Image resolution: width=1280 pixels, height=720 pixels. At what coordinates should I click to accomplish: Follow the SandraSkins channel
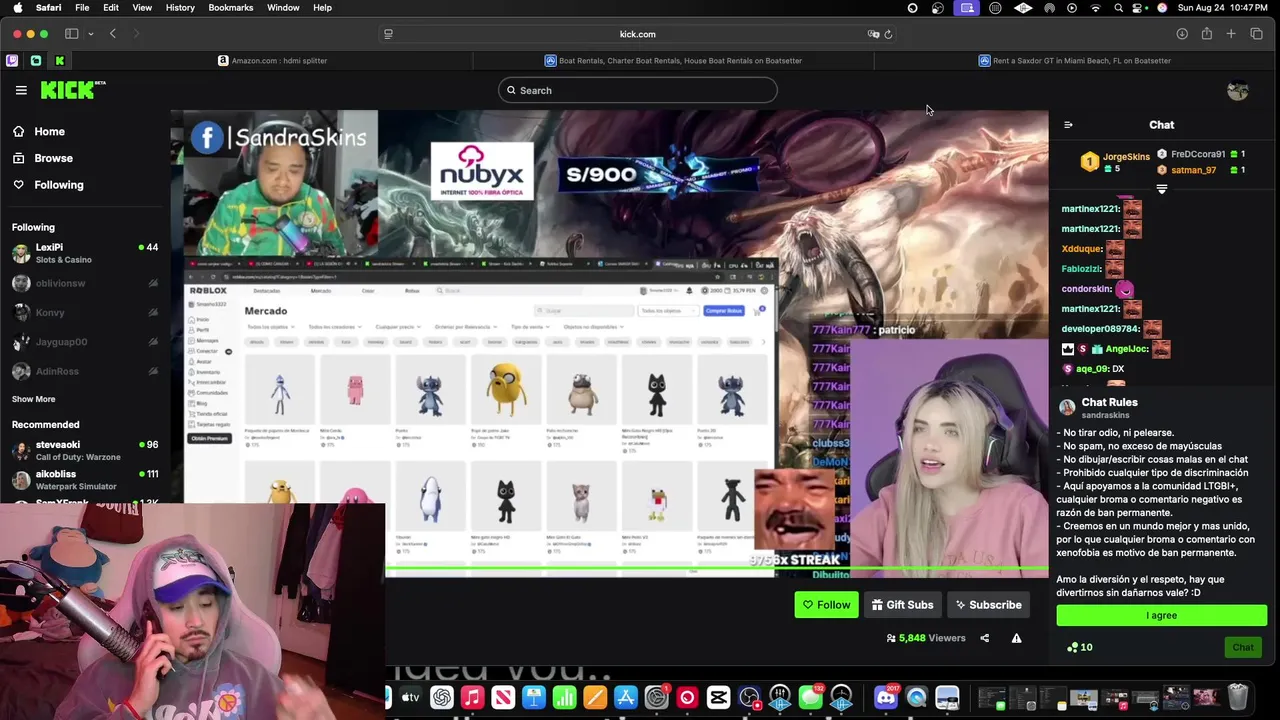(826, 604)
